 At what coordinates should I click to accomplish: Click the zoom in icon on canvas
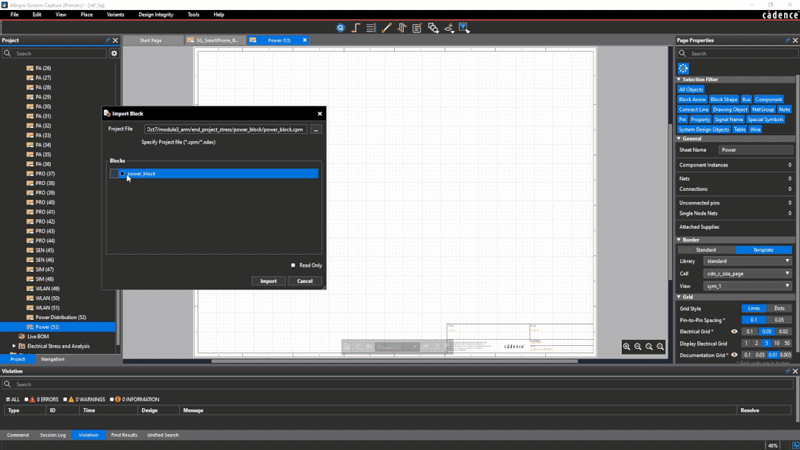click(627, 347)
